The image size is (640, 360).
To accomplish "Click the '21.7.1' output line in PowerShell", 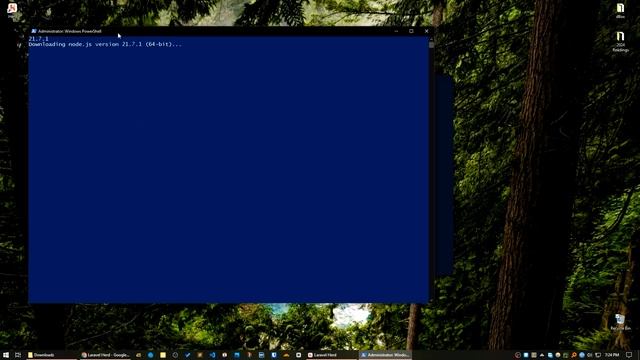I will [38, 39].
